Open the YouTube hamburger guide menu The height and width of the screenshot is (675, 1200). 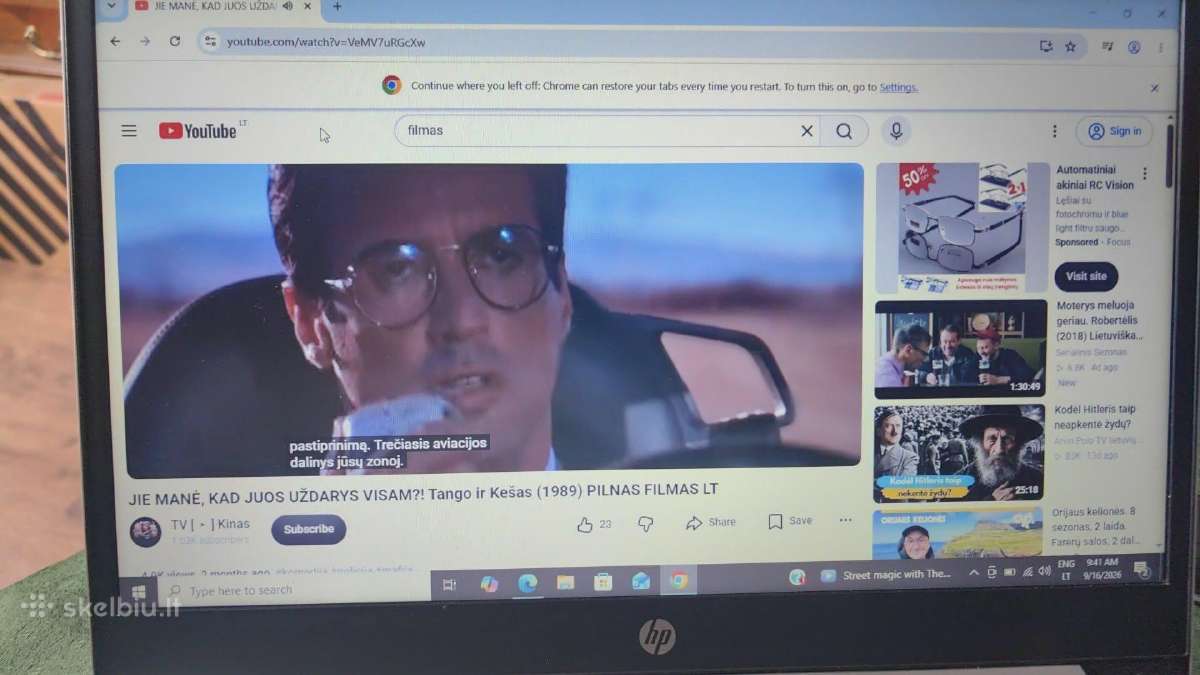(x=129, y=131)
